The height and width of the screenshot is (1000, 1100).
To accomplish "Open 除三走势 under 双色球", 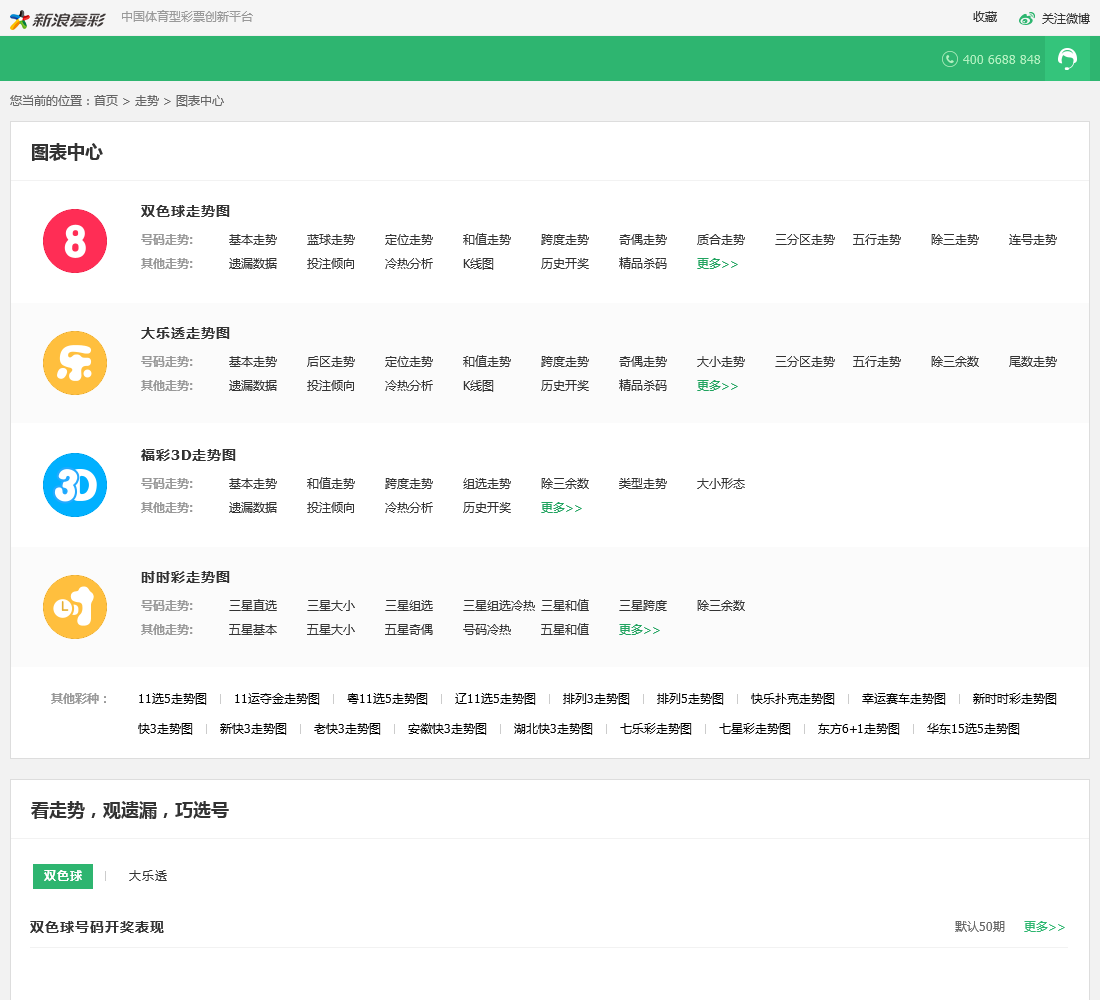I will [x=955, y=240].
